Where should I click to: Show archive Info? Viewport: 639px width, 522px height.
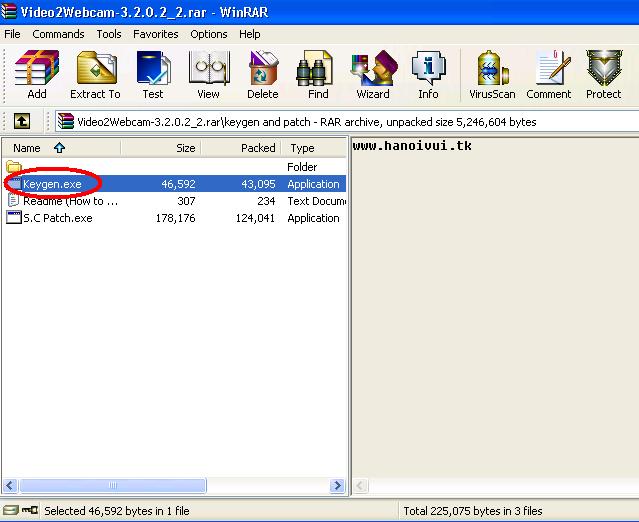(x=428, y=75)
